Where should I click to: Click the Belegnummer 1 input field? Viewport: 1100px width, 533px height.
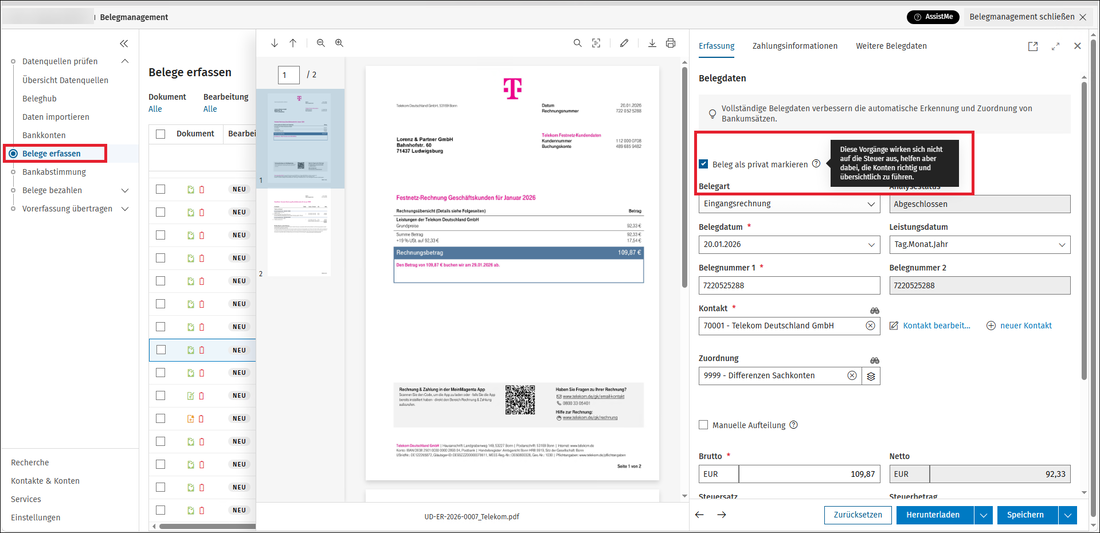tap(790, 285)
